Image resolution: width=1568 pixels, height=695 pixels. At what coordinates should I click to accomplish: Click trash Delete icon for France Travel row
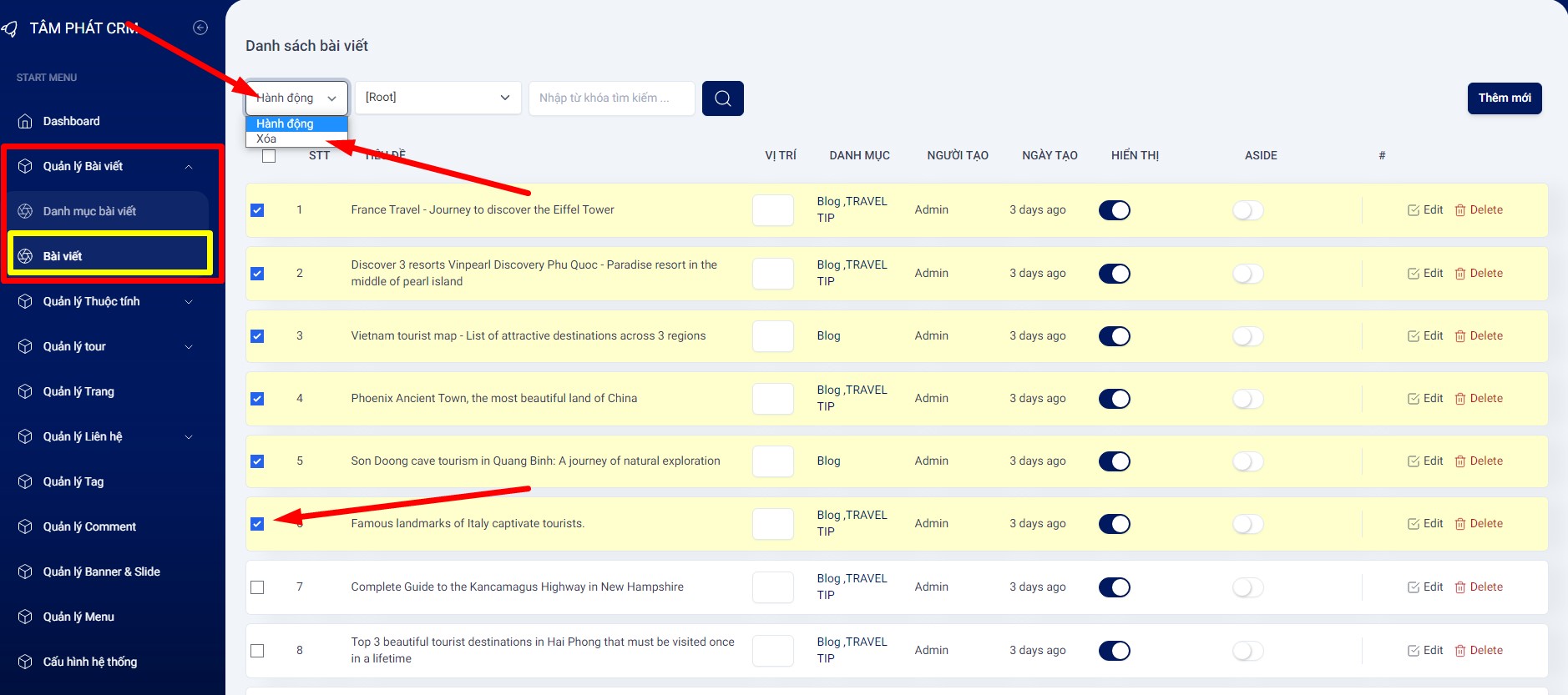(1459, 210)
